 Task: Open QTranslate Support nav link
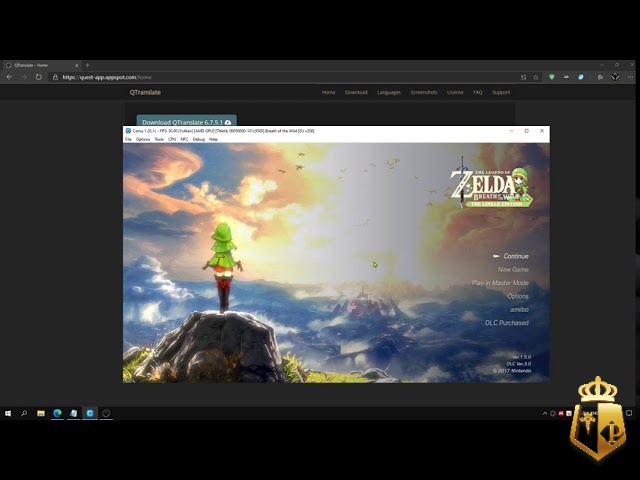click(501, 92)
